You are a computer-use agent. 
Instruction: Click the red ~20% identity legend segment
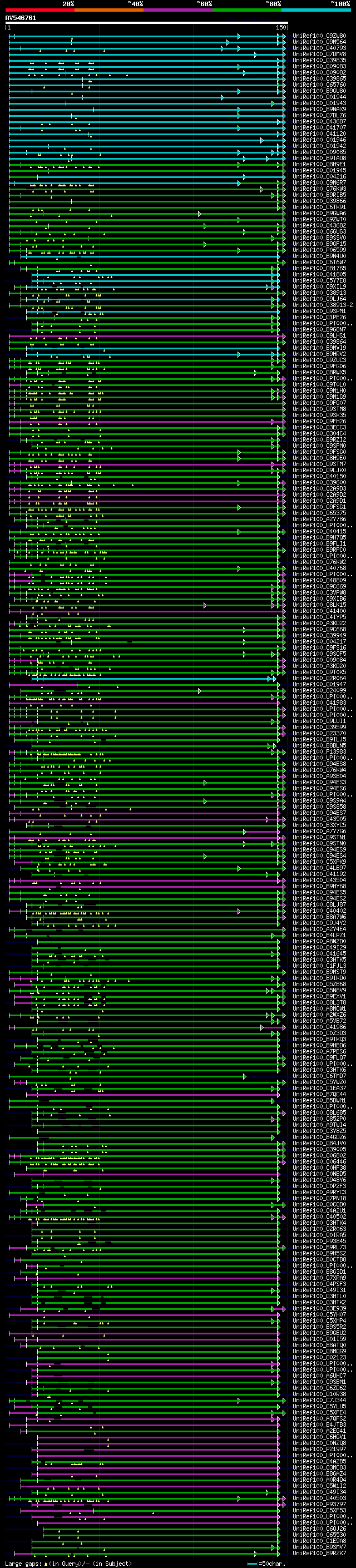point(39,10)
